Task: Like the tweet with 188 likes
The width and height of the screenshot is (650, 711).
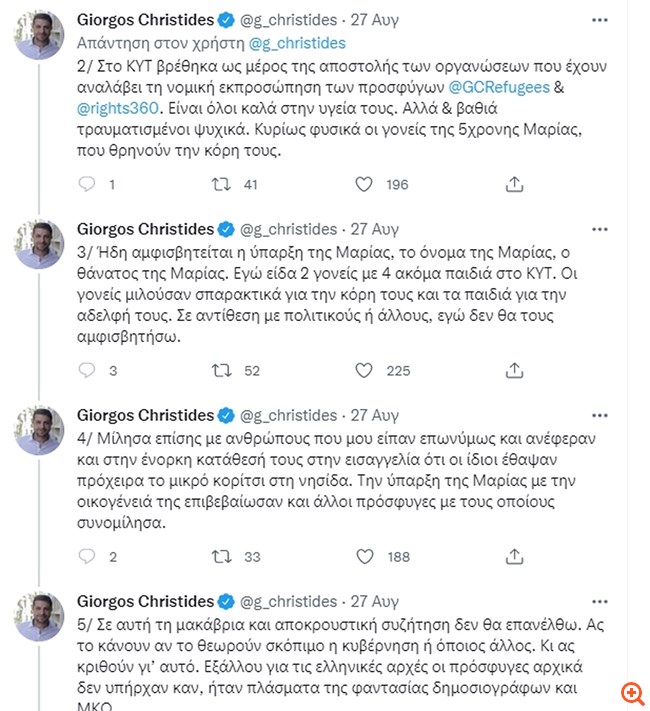Action: pos(365,556)
